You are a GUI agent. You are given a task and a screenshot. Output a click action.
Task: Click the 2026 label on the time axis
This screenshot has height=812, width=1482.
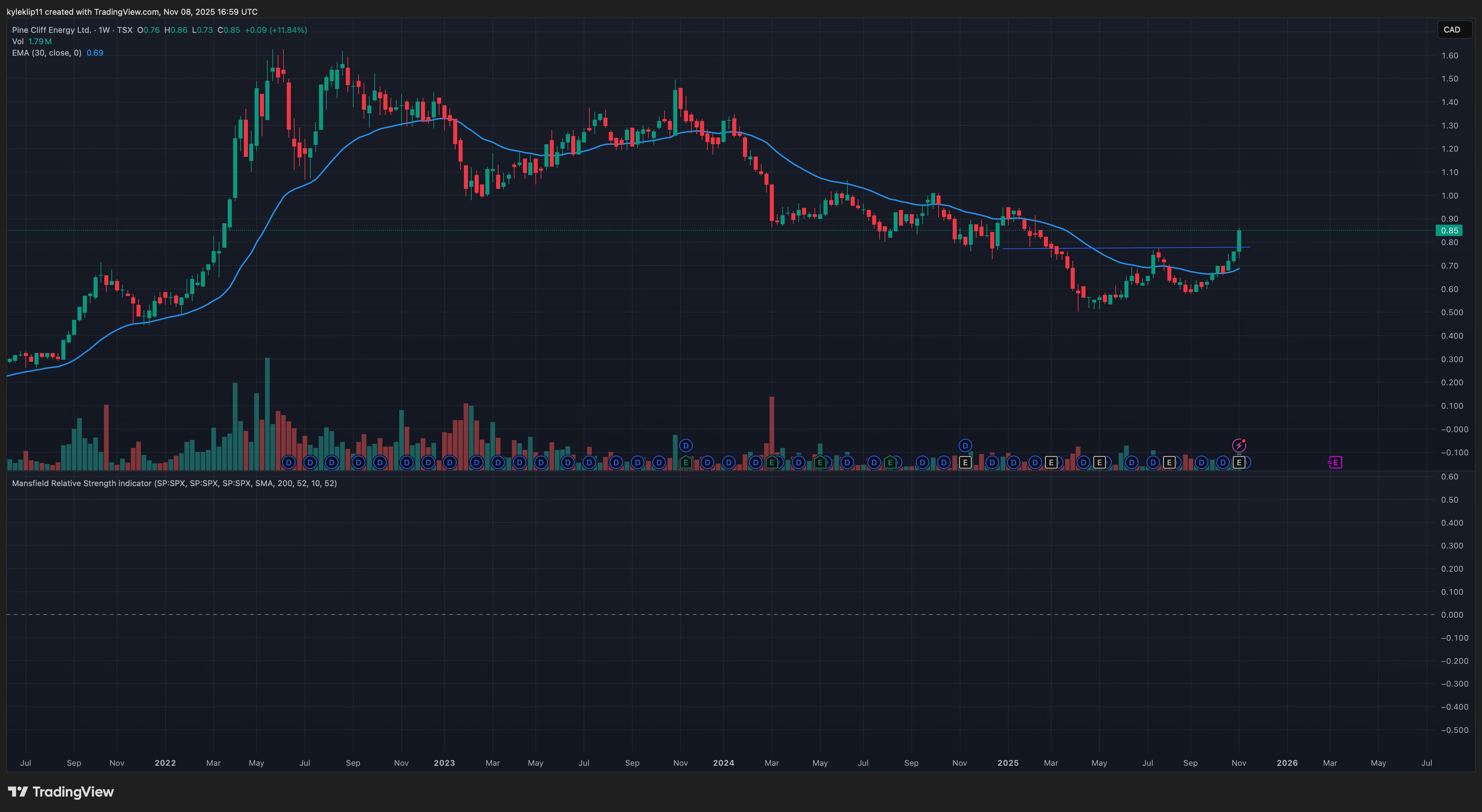(1287, 763)
